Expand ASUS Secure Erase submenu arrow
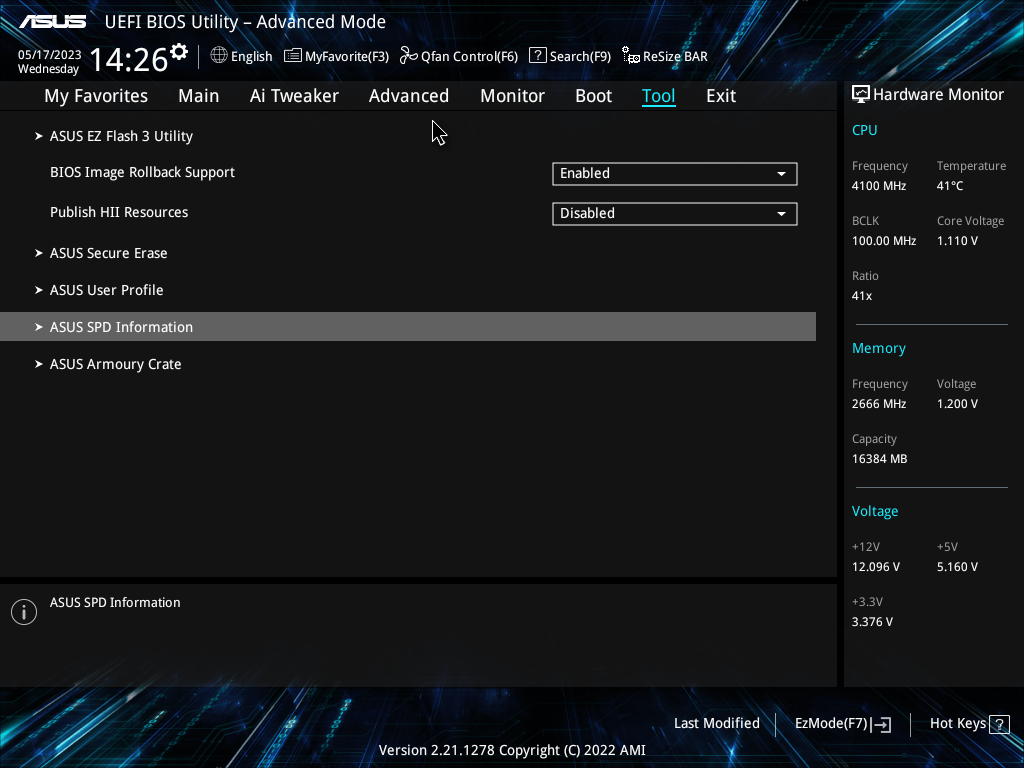Screen dimensions: 1024x768 39,253
